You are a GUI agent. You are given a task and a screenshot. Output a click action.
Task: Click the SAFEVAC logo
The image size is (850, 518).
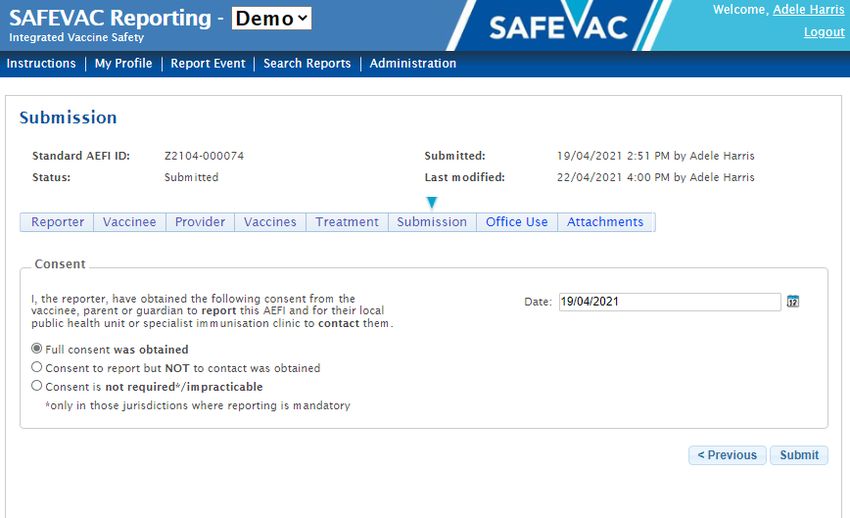pyautogui.click(x=558, y=25)
